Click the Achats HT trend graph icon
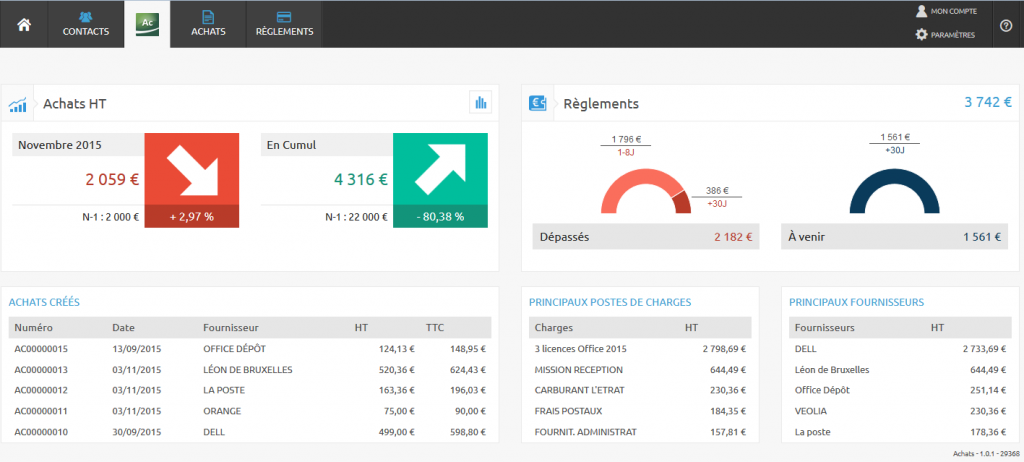The height and width of the screenshot is (462, 1024). 18,103
